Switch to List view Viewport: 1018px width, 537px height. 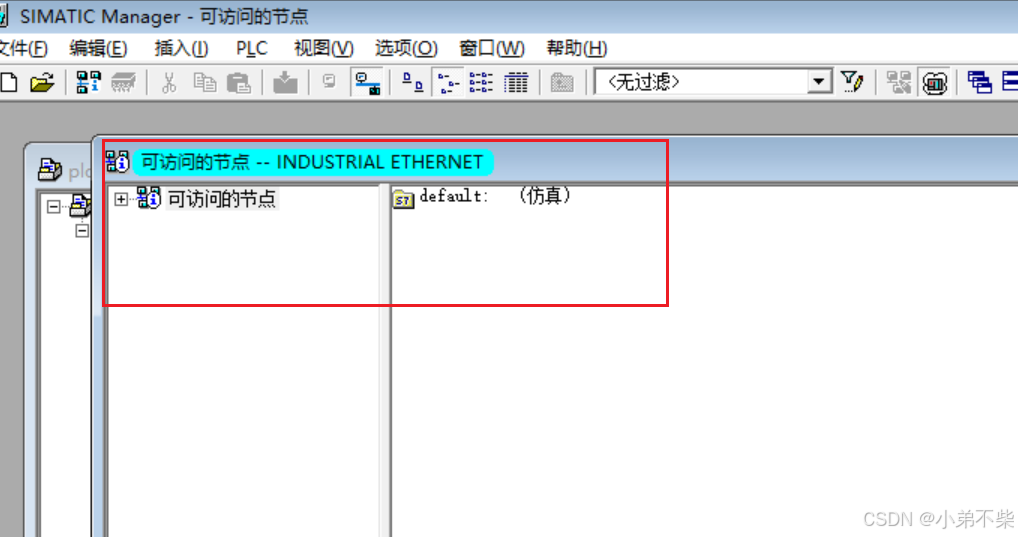coord(481,82)
